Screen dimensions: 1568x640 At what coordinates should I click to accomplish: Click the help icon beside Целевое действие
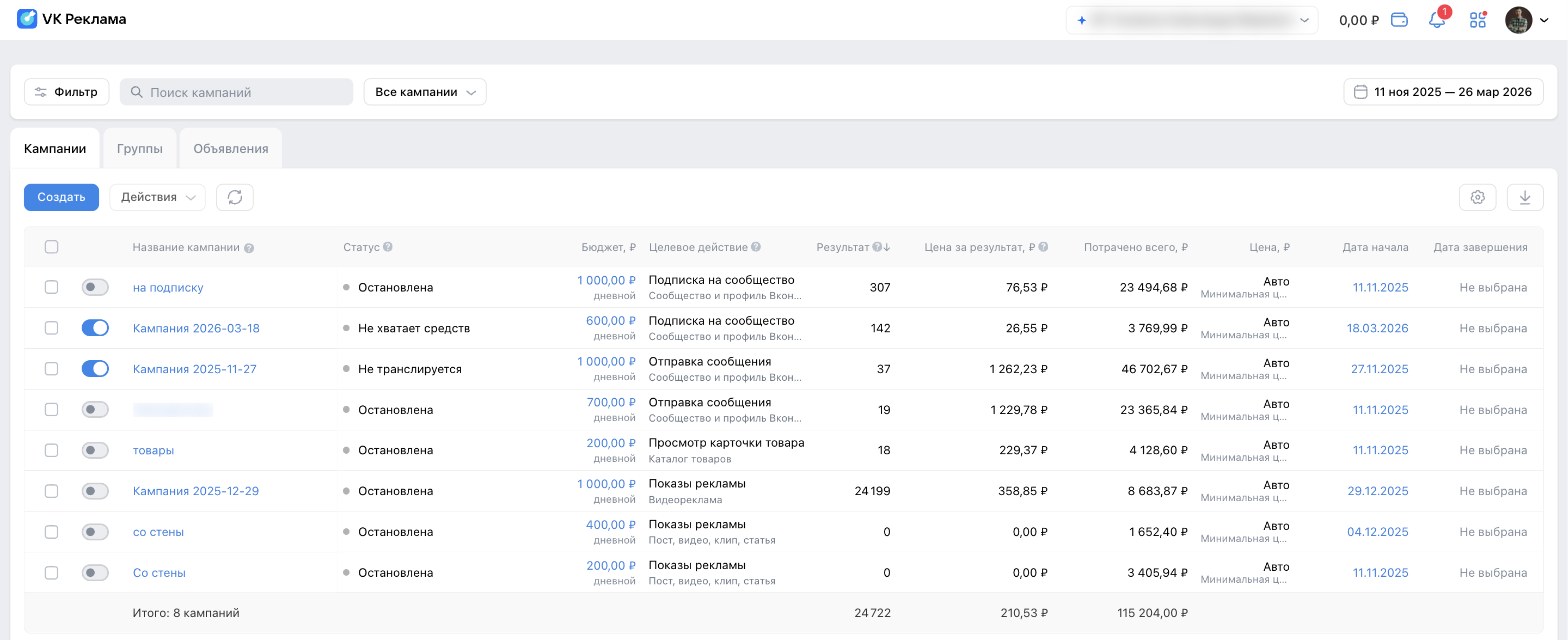tap(756, 247)
